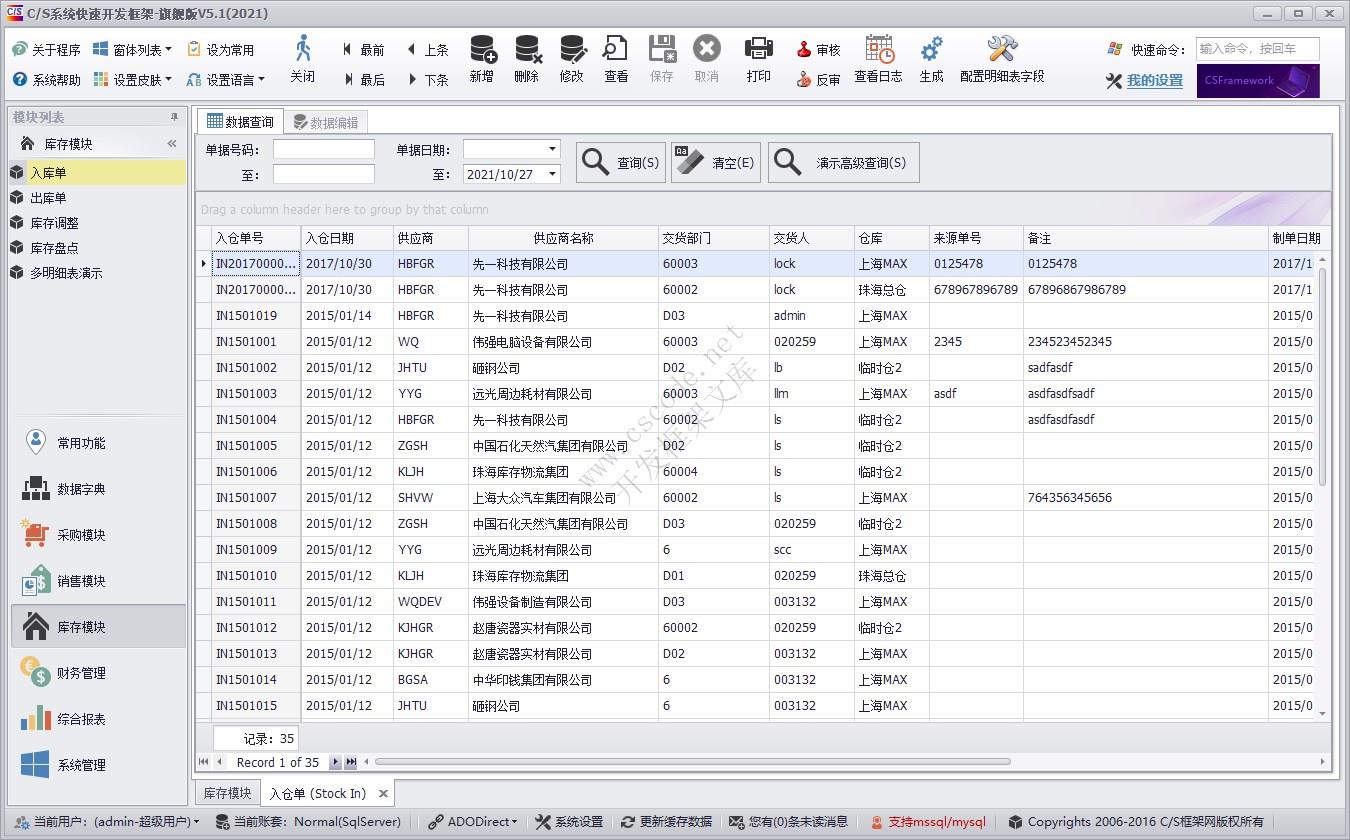1350x840 pixels.
Task: Click the 快速命令 input box
Action: tap(1257, 49)
